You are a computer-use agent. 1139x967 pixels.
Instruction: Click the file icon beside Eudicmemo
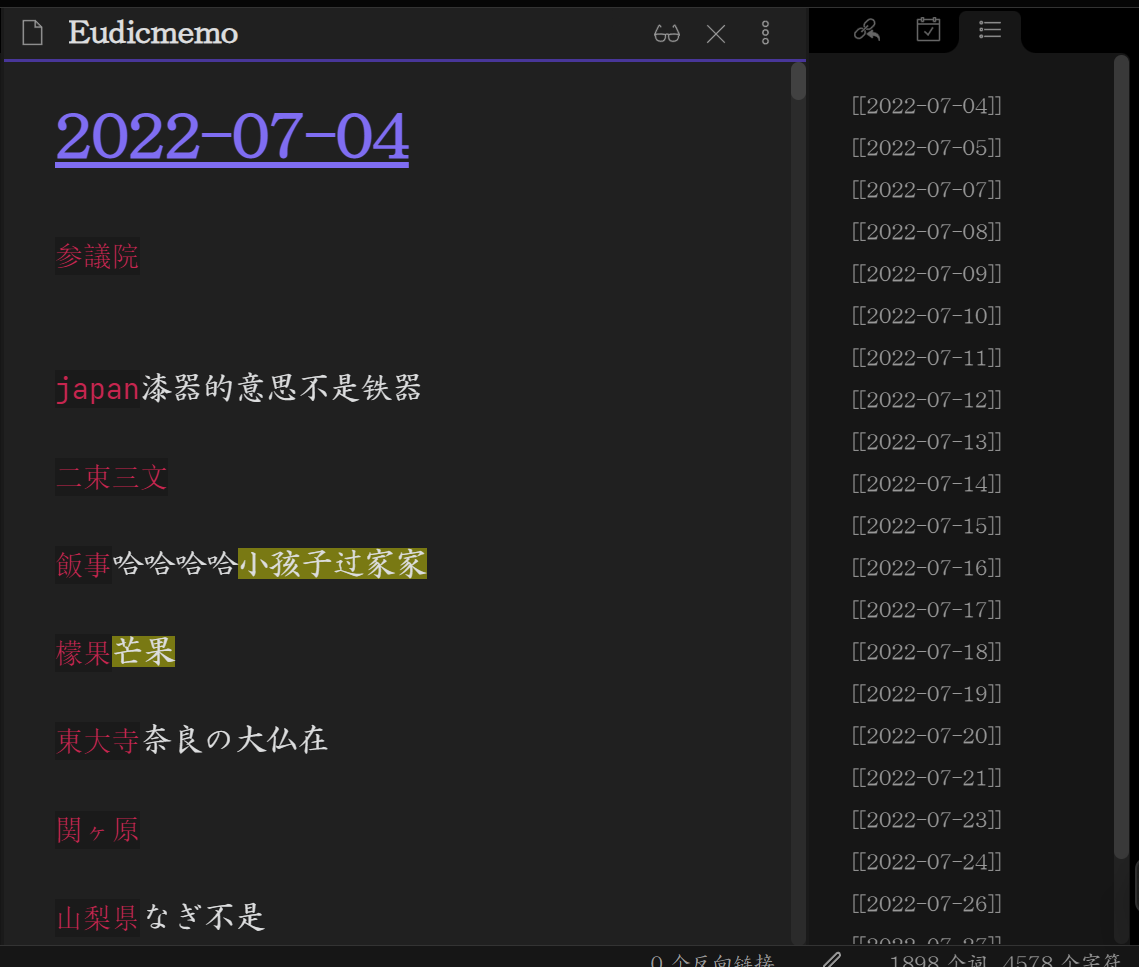[x=33, y=34]
